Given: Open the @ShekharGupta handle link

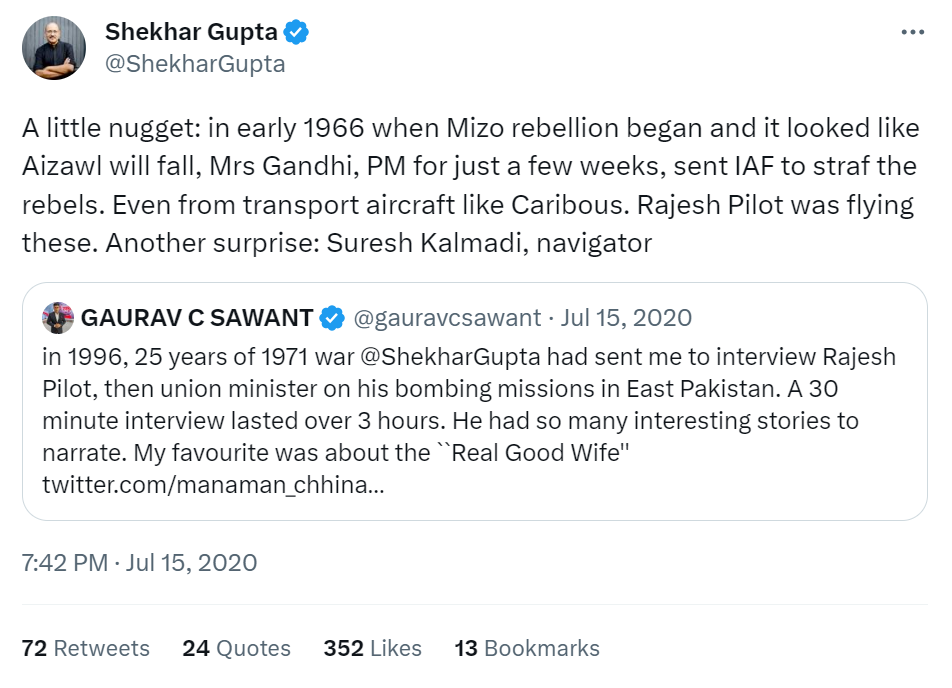Looking at the screenshot, I should tap(195, 64).
